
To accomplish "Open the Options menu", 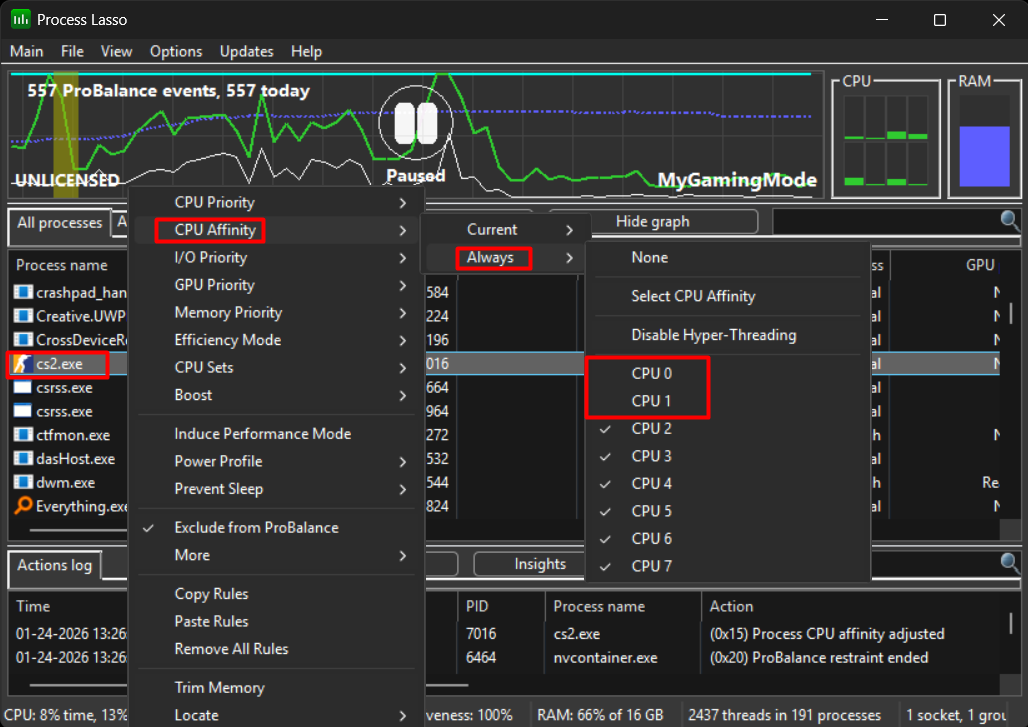I will [176, 51].
